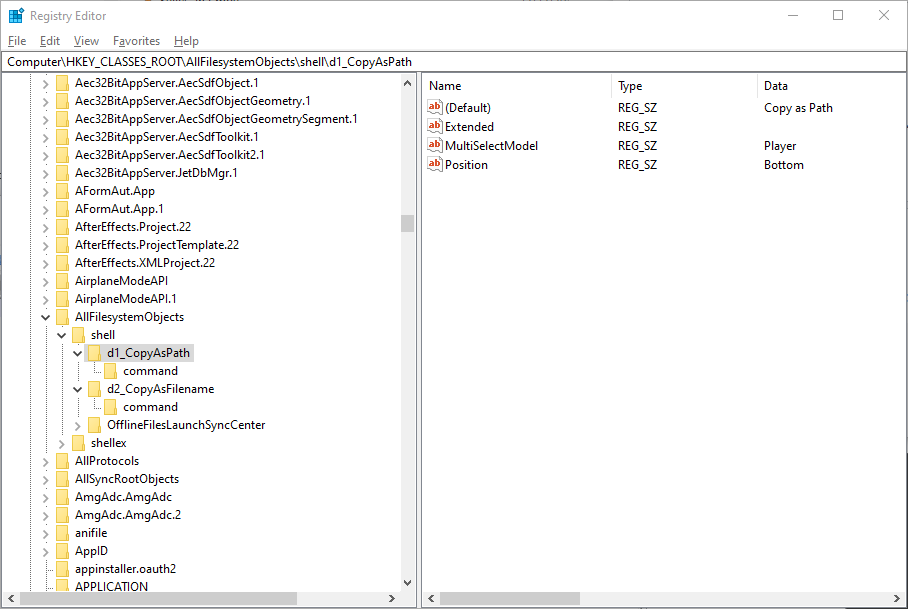This screenshot has width=908, height=609.
Task: Click folder icon of command under d2_CopyAsFilename
Action: [x=111, y=407]
